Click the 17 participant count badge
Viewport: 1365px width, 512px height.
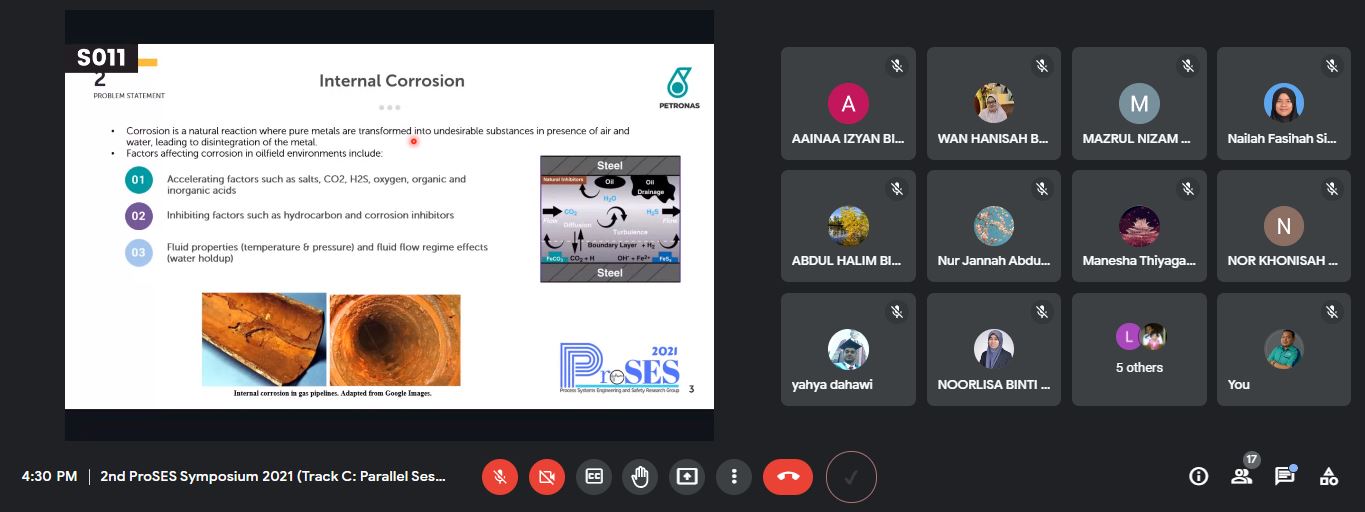coord(1250,459)
